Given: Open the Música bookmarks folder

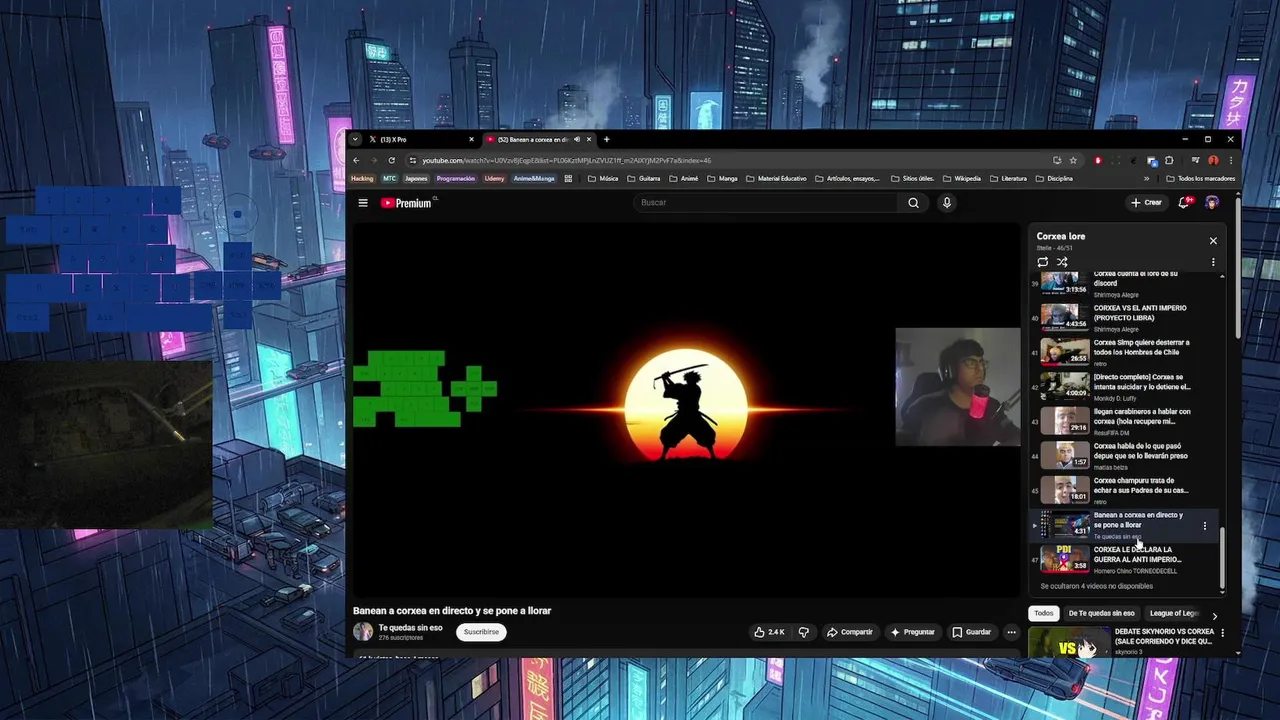Looking at the screenshot, I should [603, 178].
